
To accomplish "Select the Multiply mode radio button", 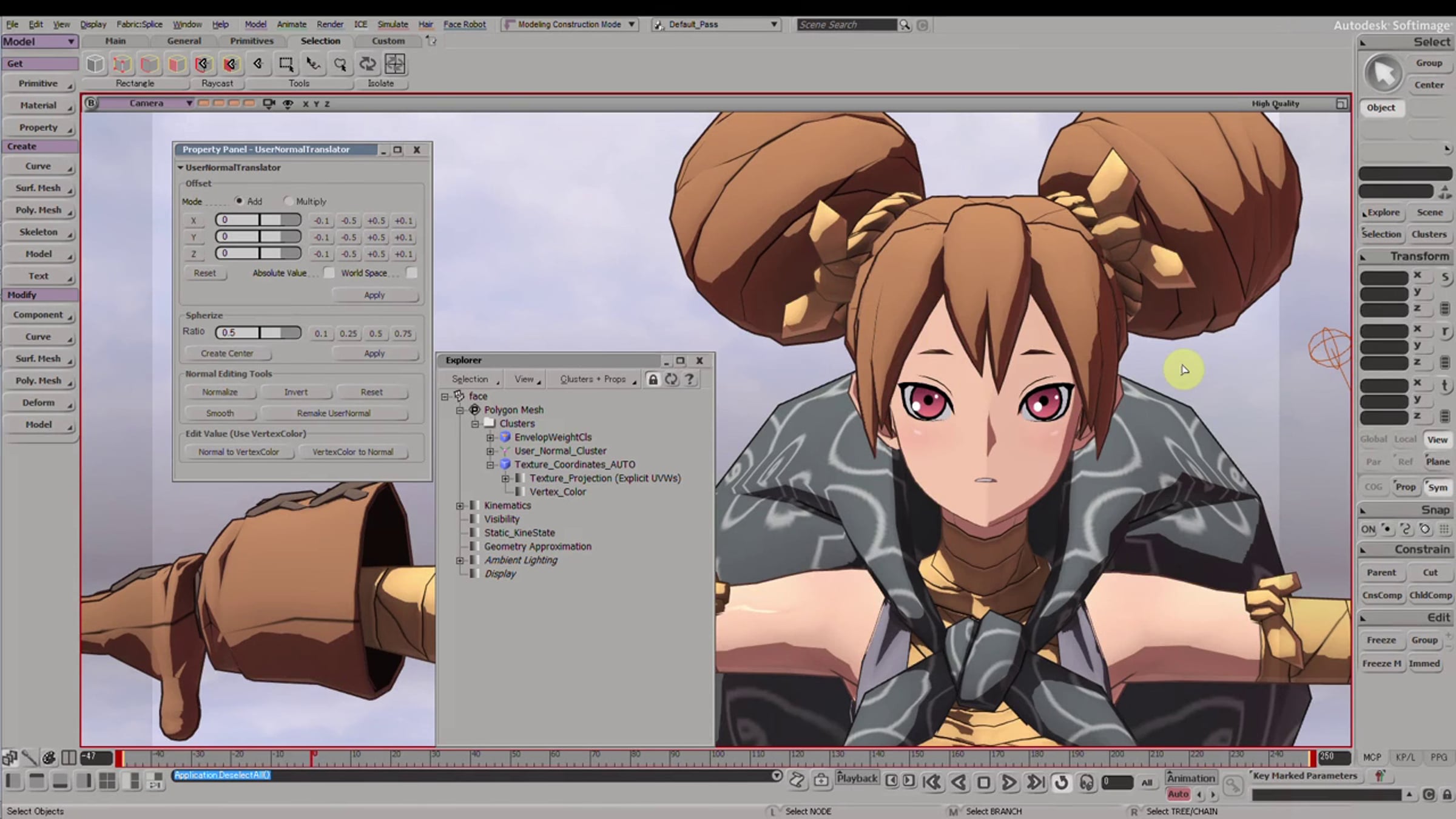I will pyautogui.click(x=288, y=201).
